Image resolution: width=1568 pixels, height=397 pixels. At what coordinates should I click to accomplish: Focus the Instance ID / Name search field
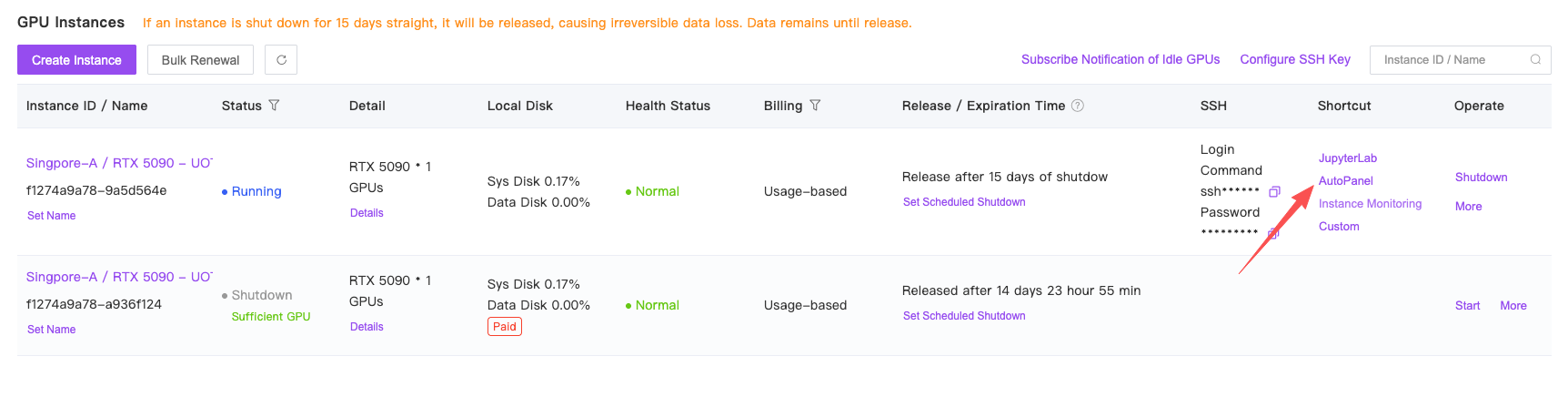pos(1451,60)
